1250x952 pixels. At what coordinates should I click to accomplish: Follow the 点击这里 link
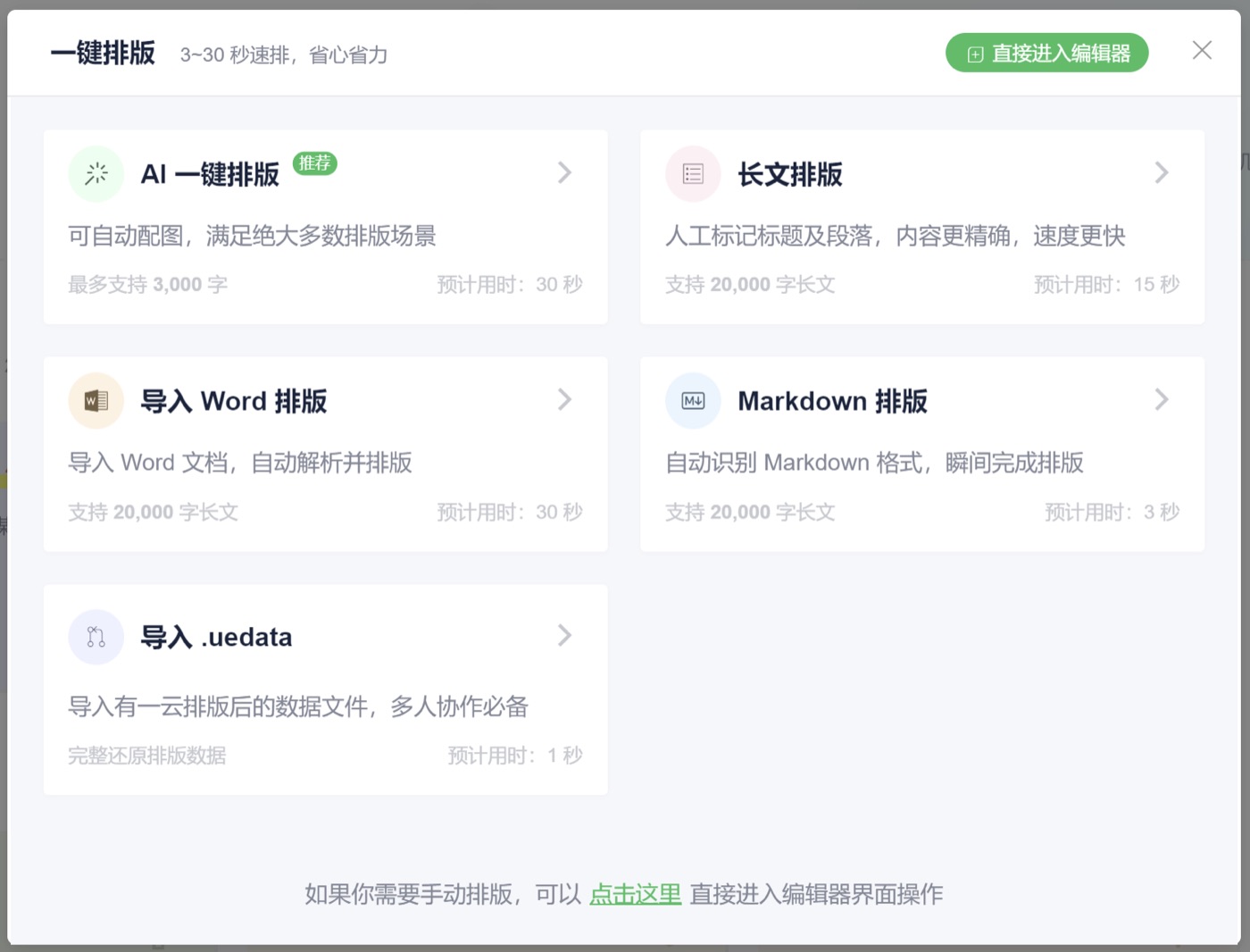[x=636, y=894]
